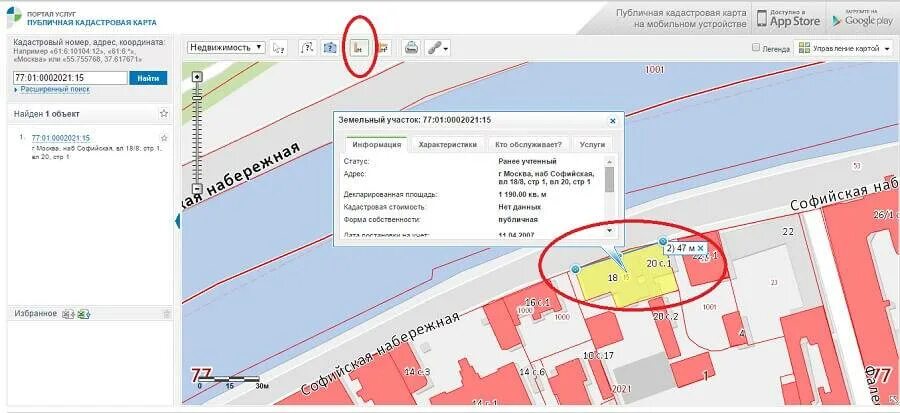
Task: Open the Недвижимость layer dropdown
Action: coord(226,48)
